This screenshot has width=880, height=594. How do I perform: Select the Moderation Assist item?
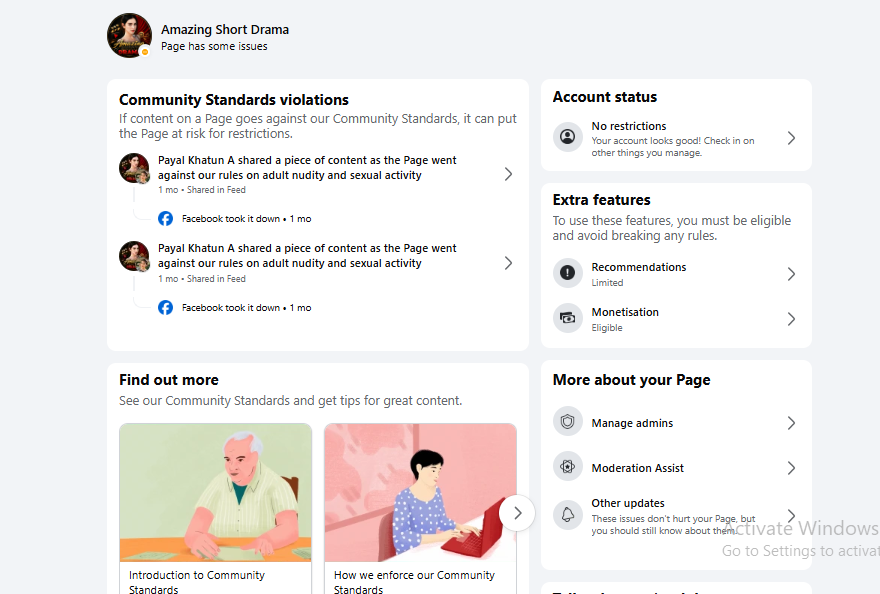click(x=676, y=468)
